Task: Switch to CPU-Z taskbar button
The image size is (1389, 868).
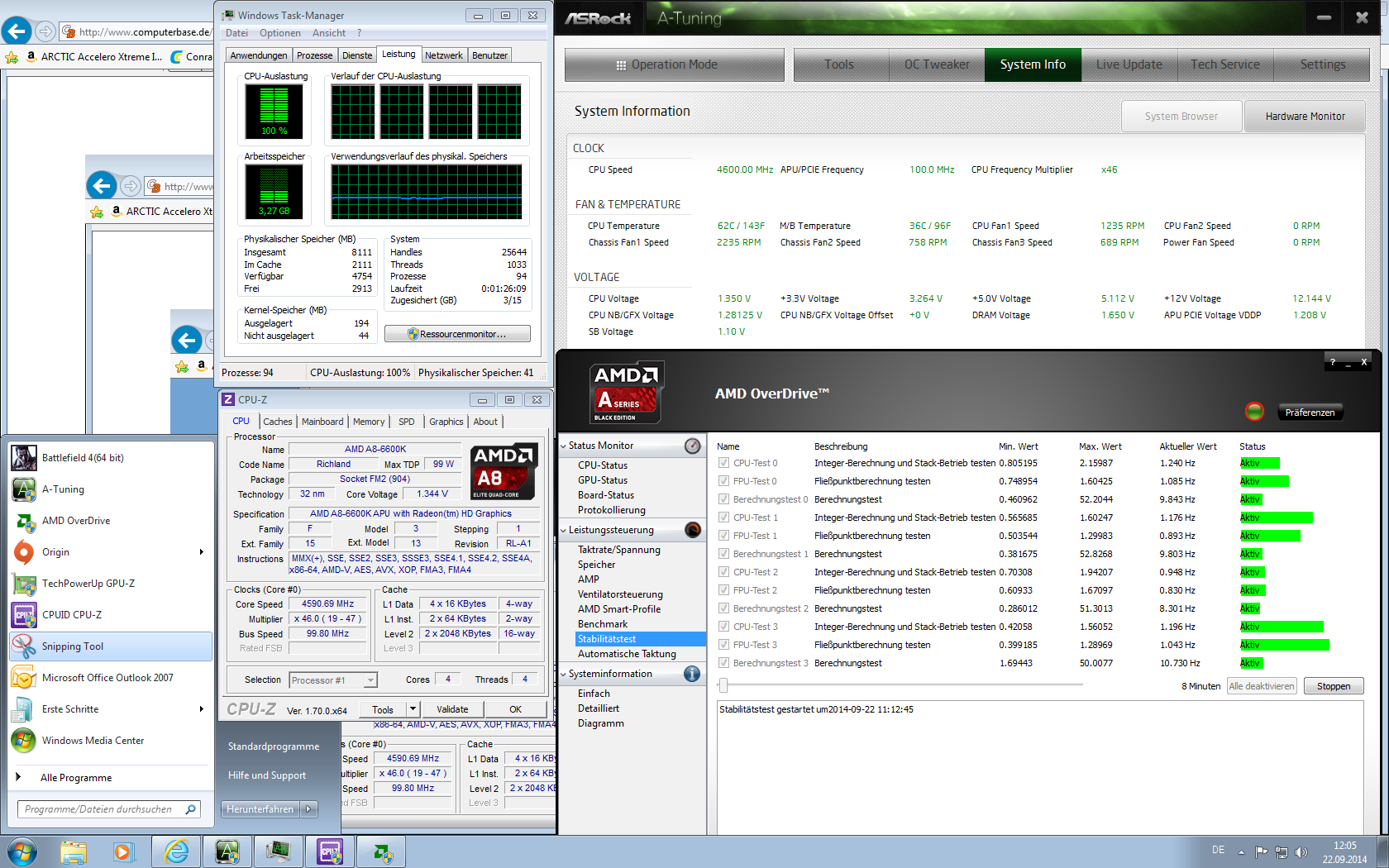Action: point(330,851)
